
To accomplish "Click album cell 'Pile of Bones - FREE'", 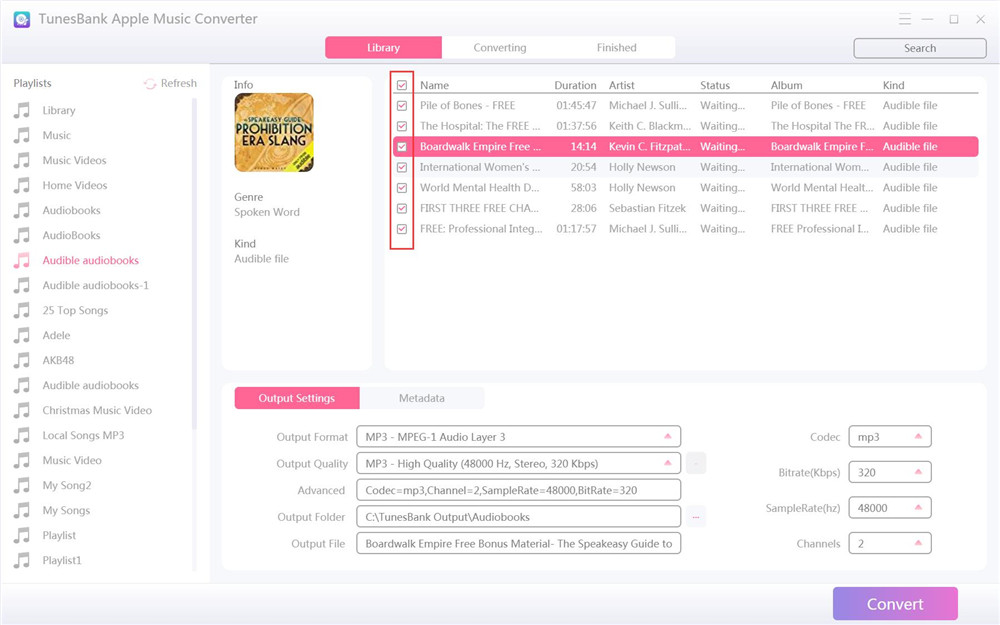I will tap(818, 106).
